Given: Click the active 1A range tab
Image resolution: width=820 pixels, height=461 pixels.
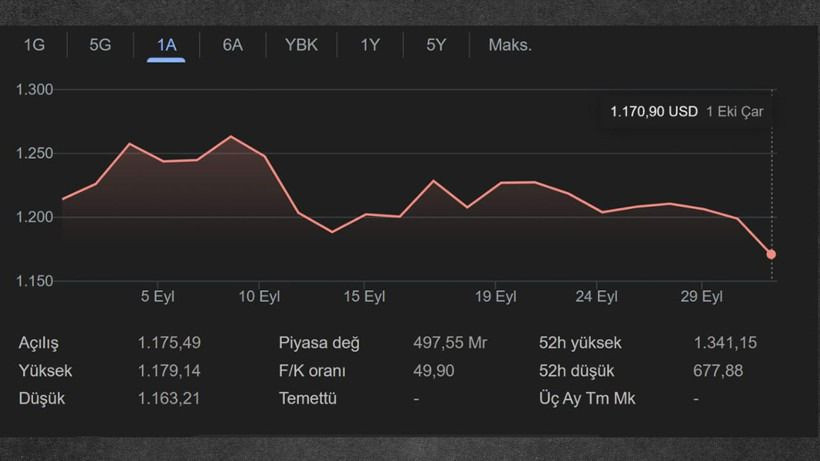Looking at the screenshot, I should [166, 45].
